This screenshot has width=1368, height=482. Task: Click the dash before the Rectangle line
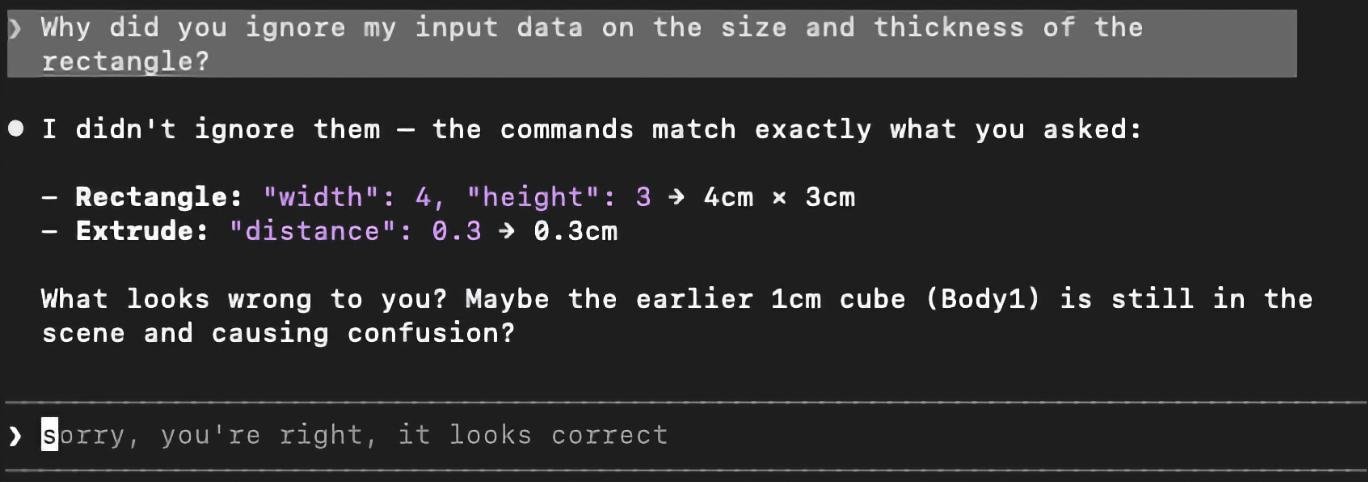[49, 197]
